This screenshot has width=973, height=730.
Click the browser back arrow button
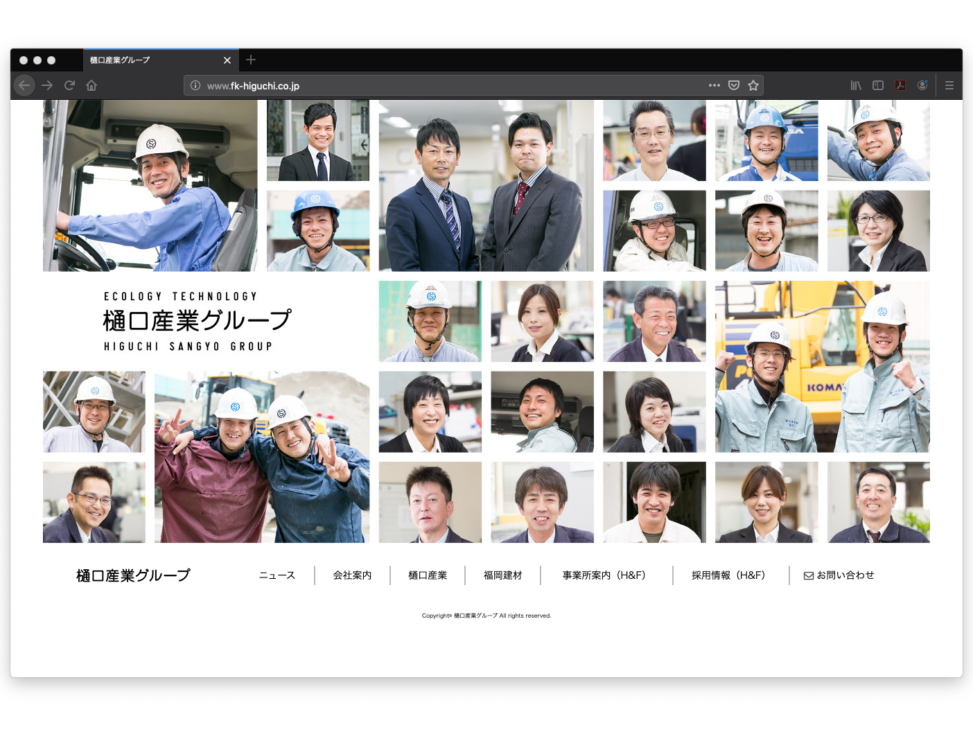pos(24,86)
